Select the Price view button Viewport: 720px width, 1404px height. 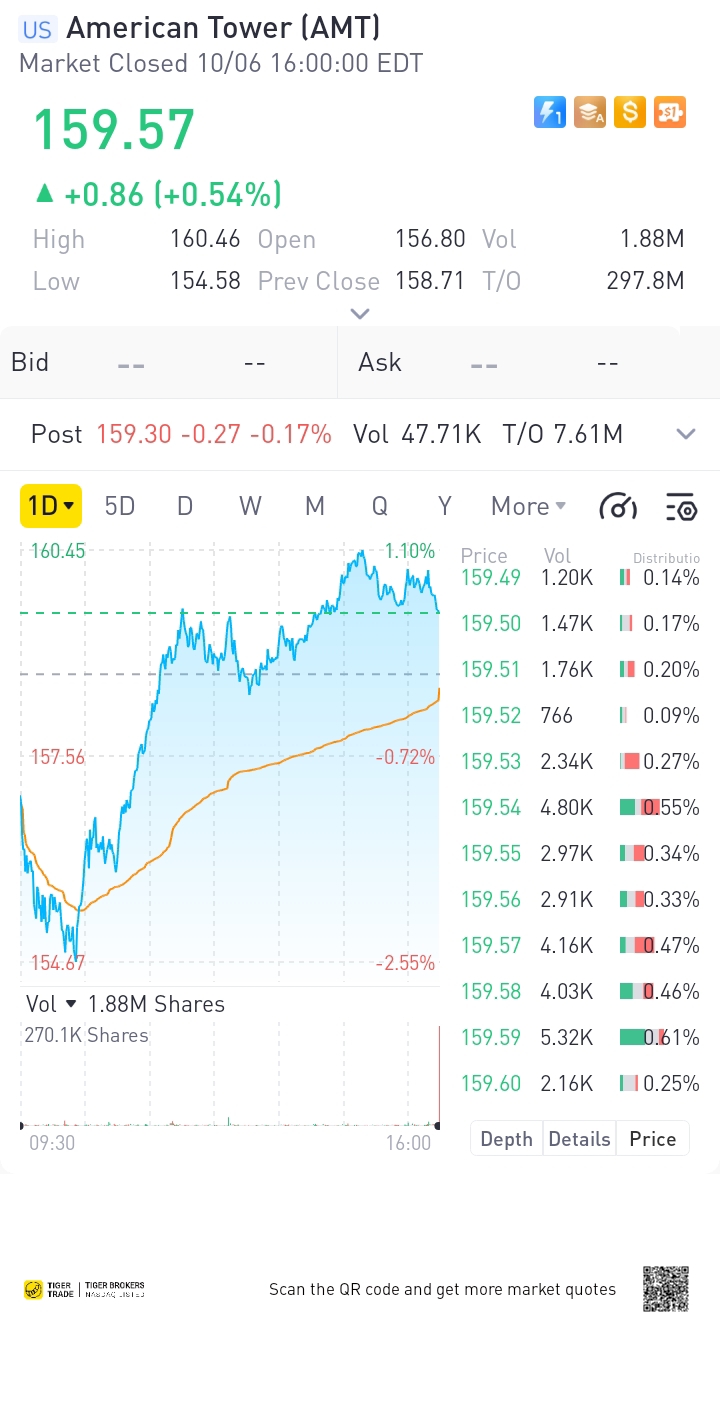652,1139
